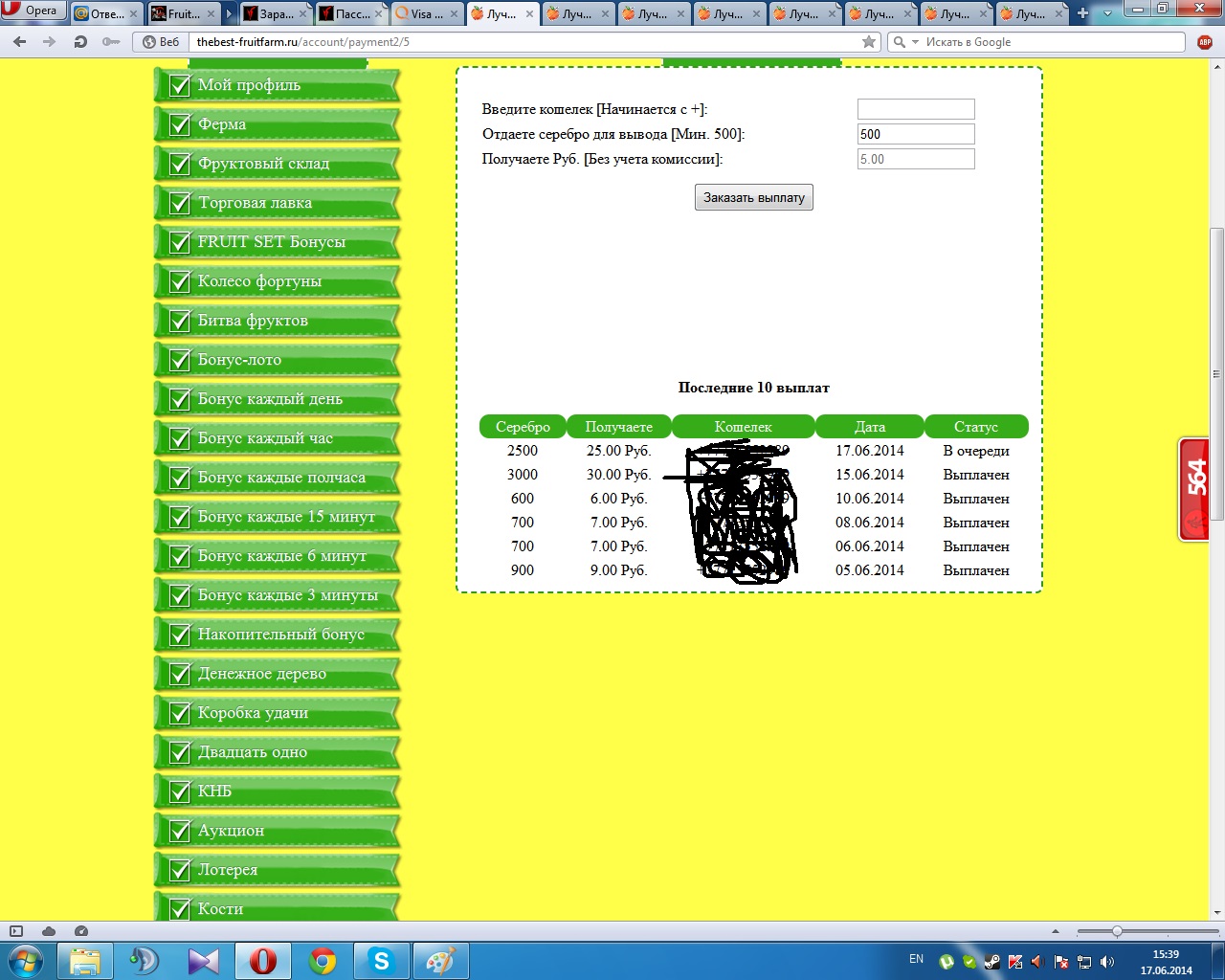Open a new tab with plus button
1225x980 pixels.
click(x=1082, y=13)
